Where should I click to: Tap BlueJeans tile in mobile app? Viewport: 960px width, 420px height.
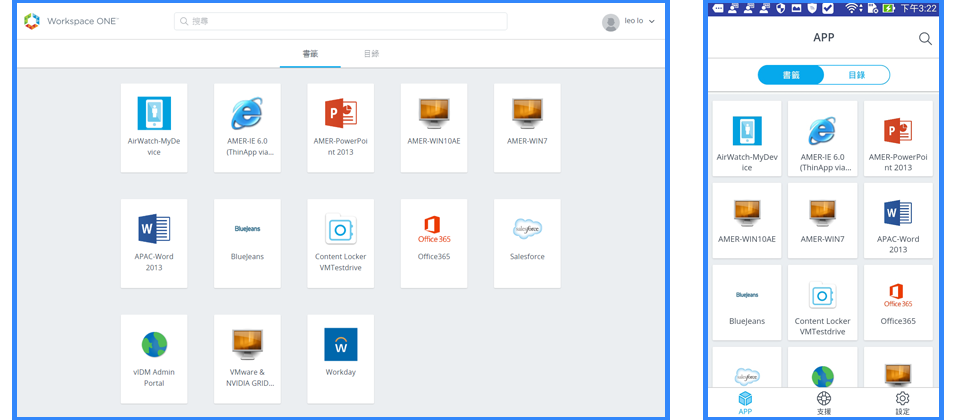pyautogui.click(x=747, y=302)
